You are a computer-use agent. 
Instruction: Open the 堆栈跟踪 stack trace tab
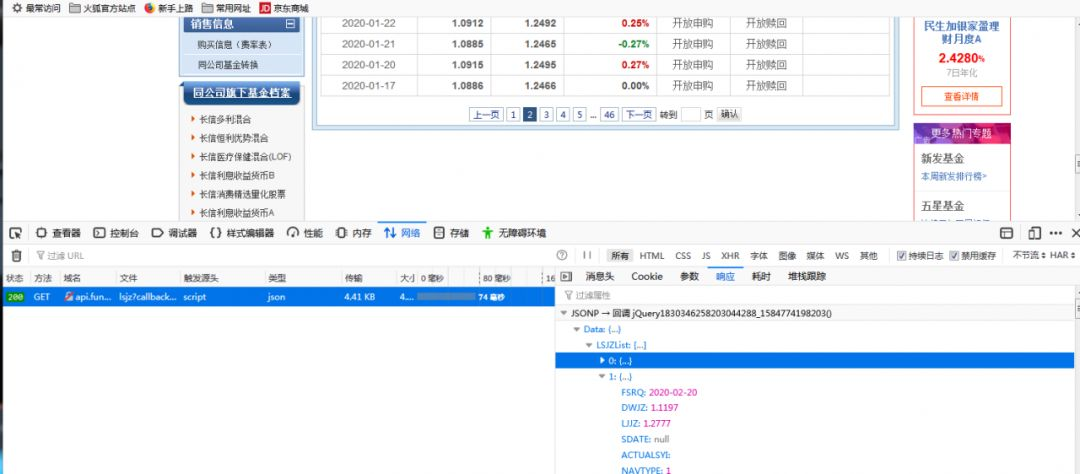(807, 276)
